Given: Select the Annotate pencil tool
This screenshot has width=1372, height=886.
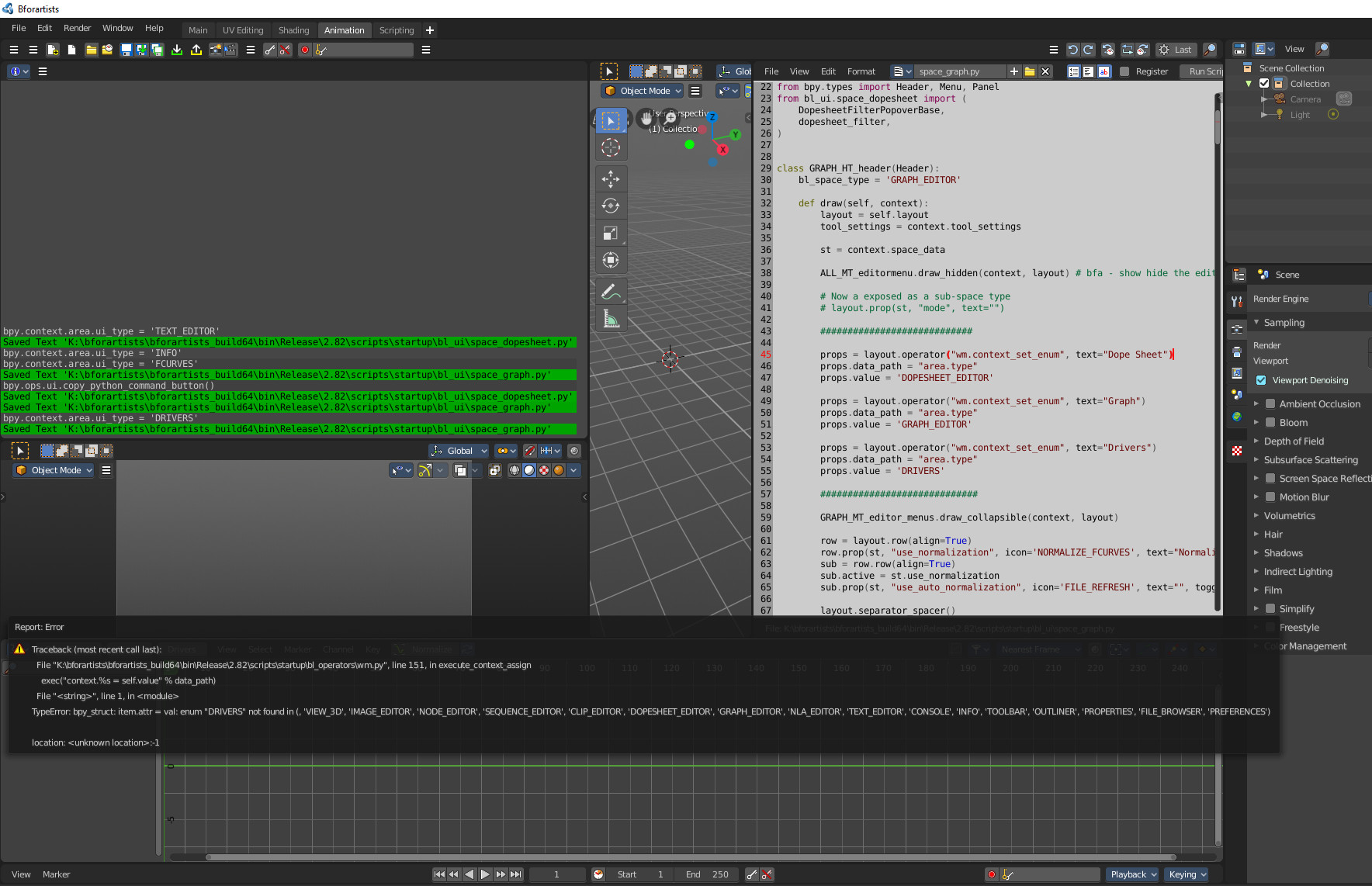Looking at the screenshot, I should pos(611,292).
